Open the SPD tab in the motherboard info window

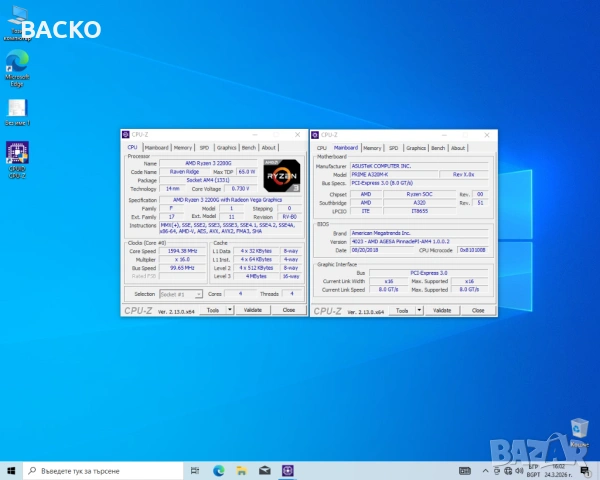click(393, 147)
